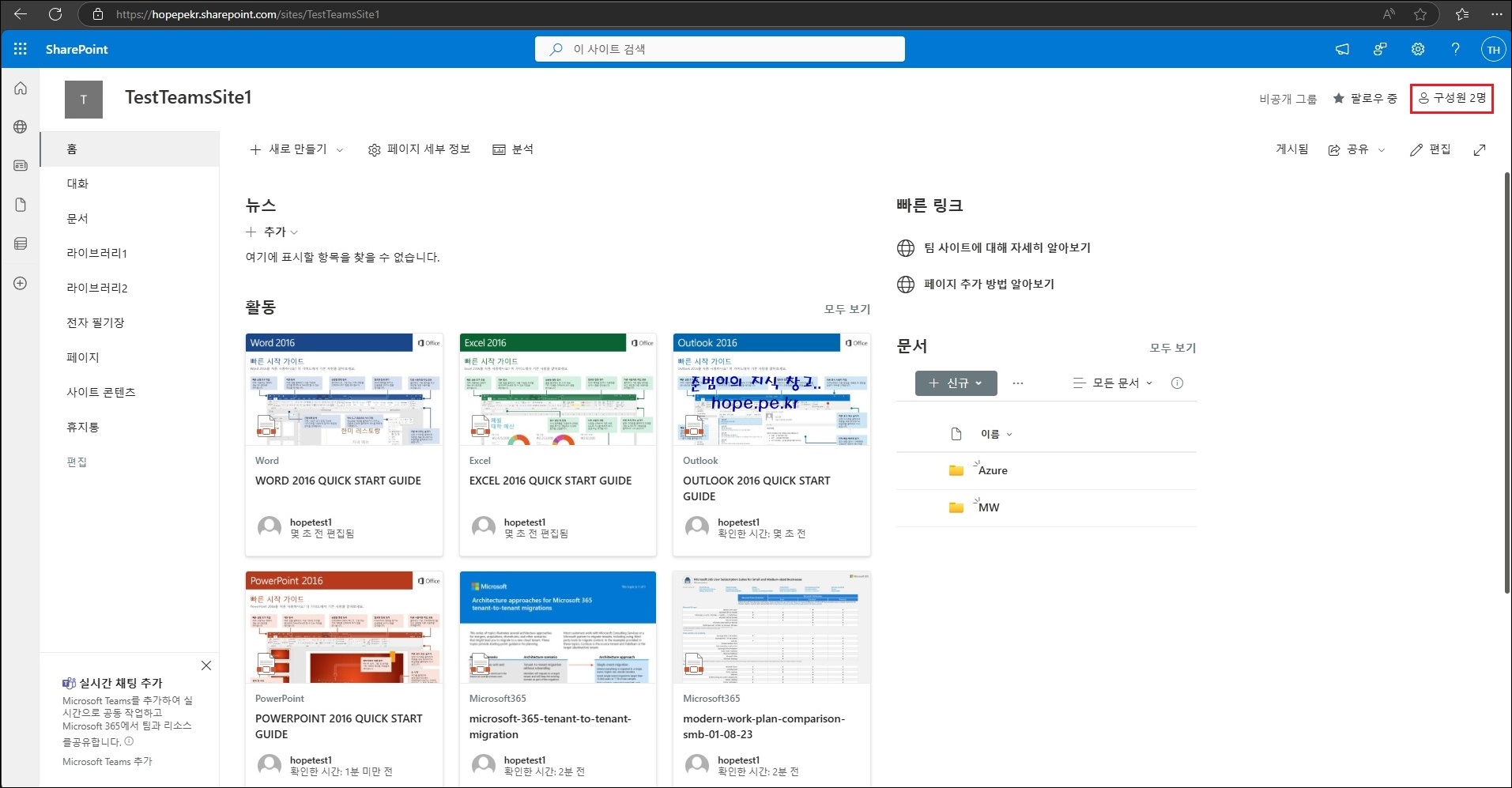
Task: Open 페이지 추가 방법 알아보기 link
Action: [989, 285]
